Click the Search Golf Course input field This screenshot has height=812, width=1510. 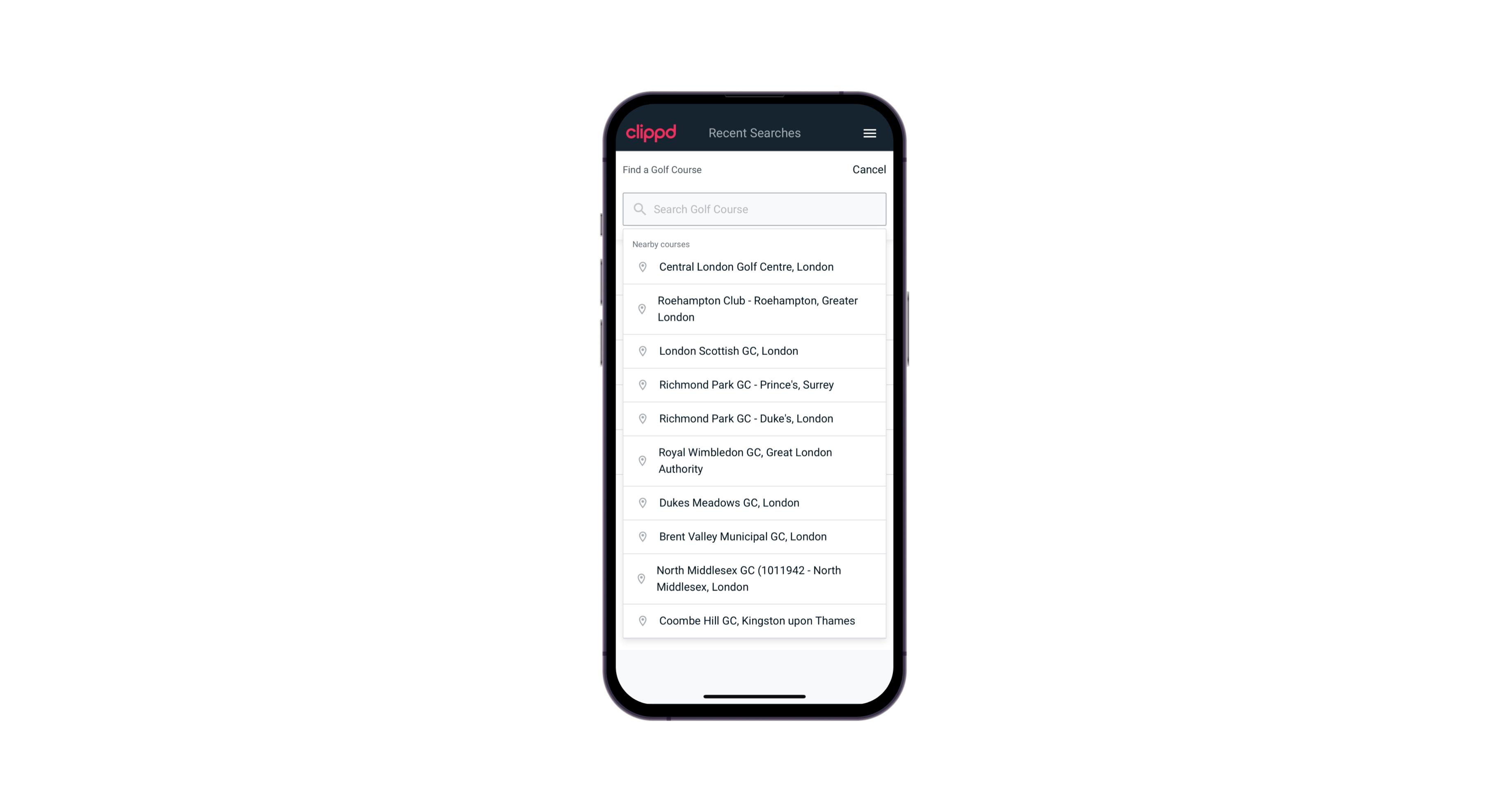pos(755,209)
